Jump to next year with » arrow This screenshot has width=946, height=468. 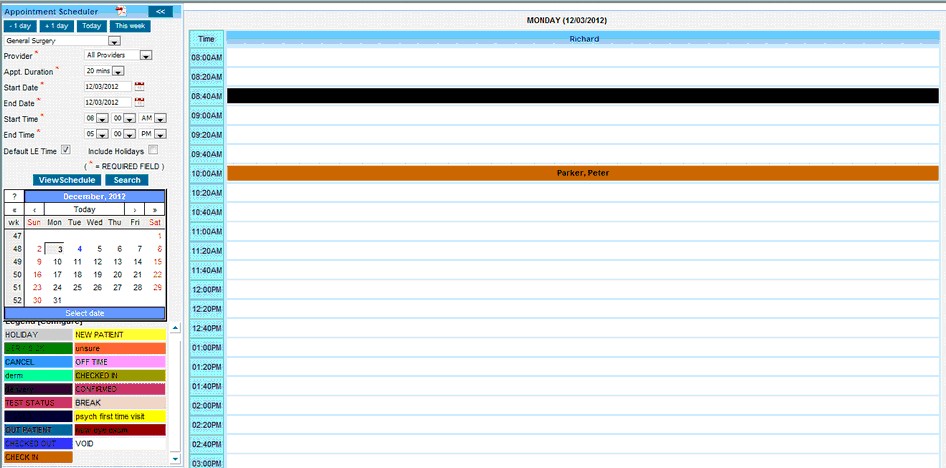(155, 209)
